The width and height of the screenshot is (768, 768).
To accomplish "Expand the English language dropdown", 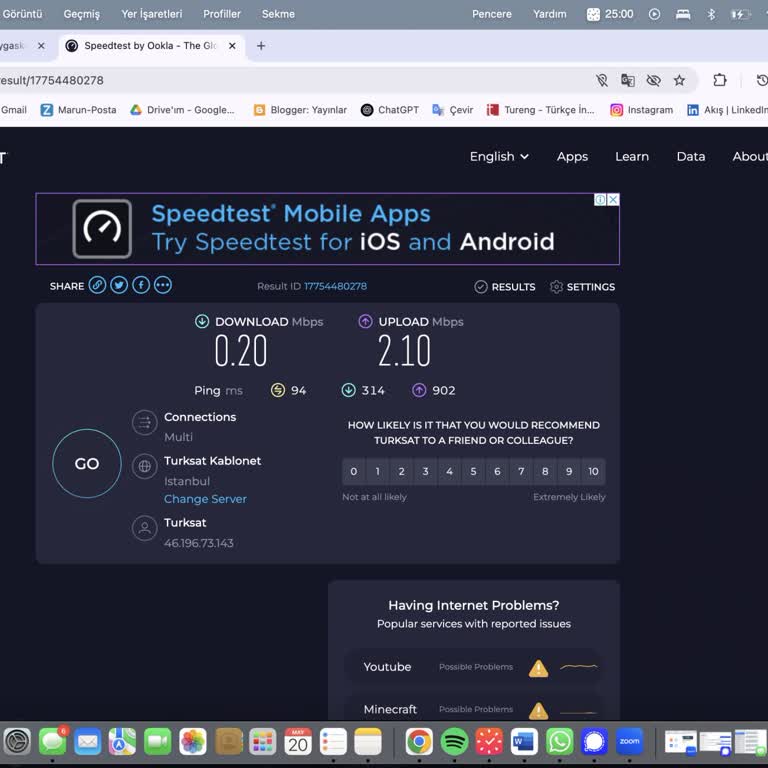I will click(499, 156).
